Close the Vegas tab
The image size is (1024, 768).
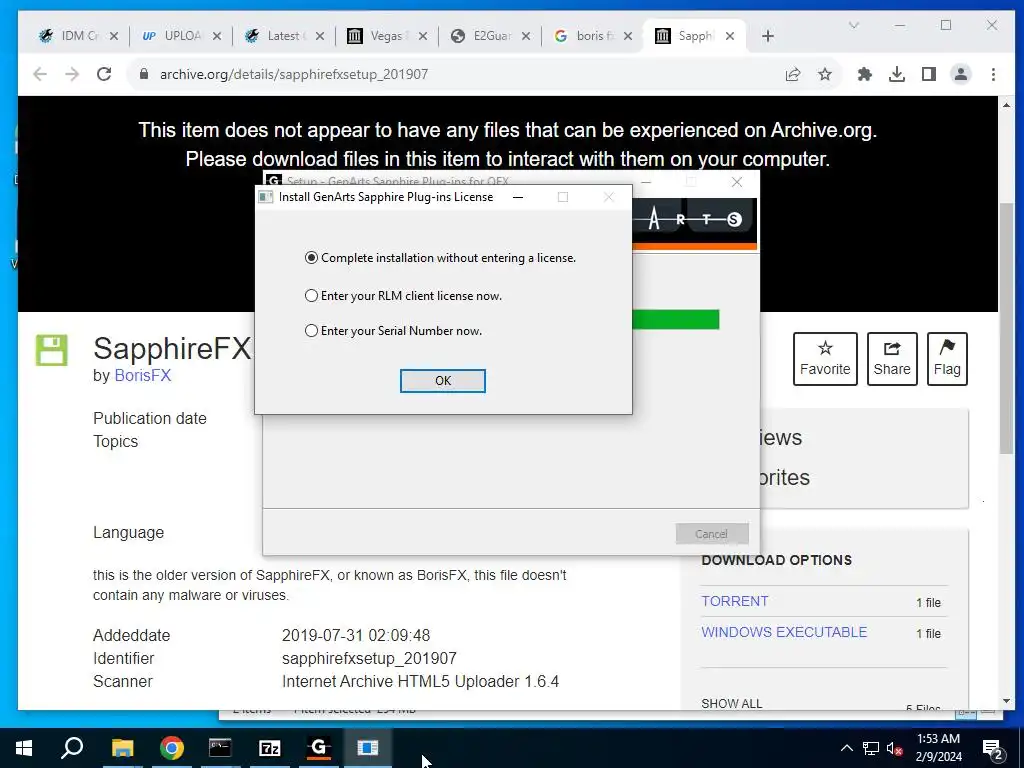coord(423,36)
